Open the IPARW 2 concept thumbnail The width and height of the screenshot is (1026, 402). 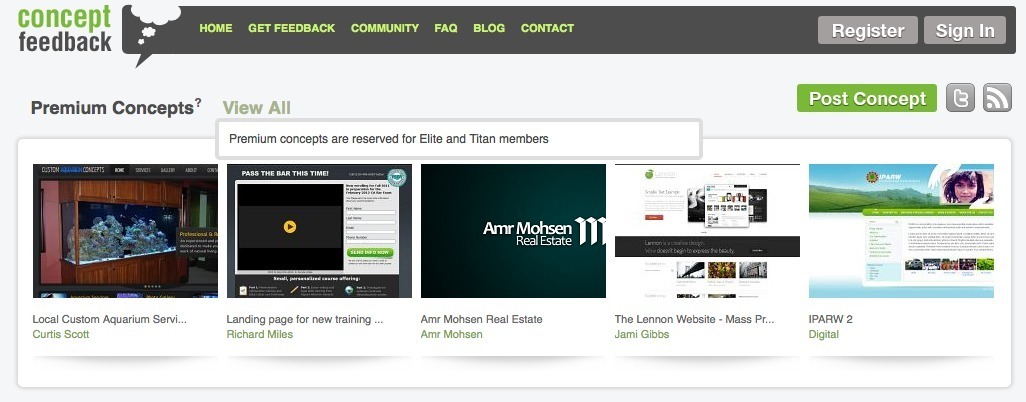click(x=901, y=231)
